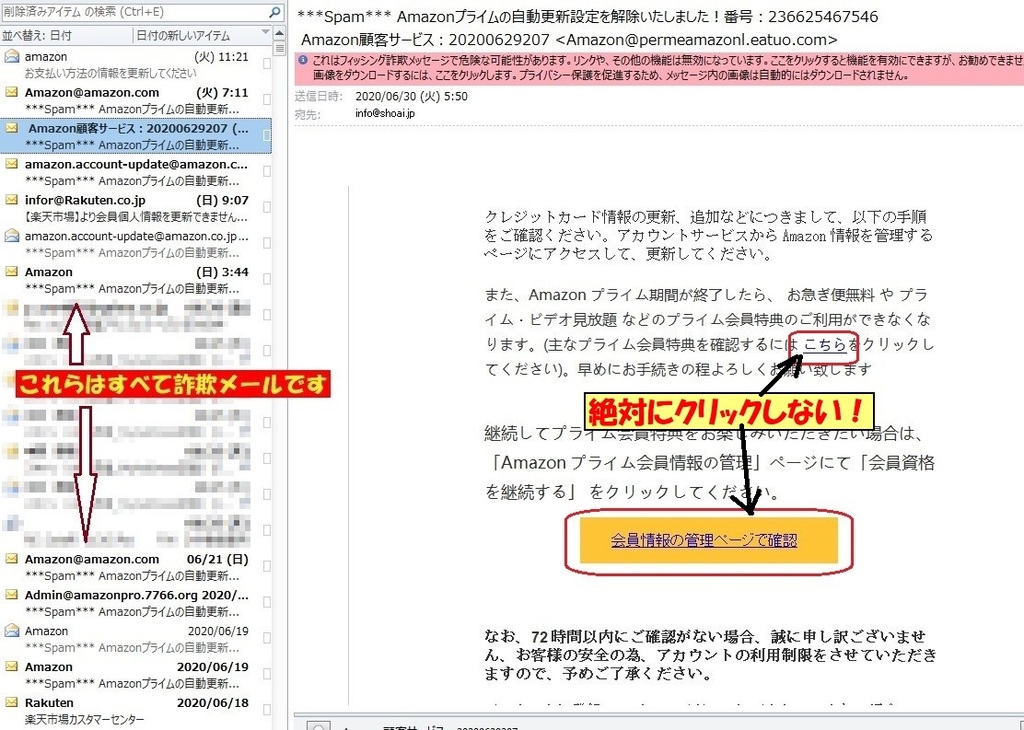Toggle the flag box for the Rakuten 2020/06/18 message

pos(266,710)
